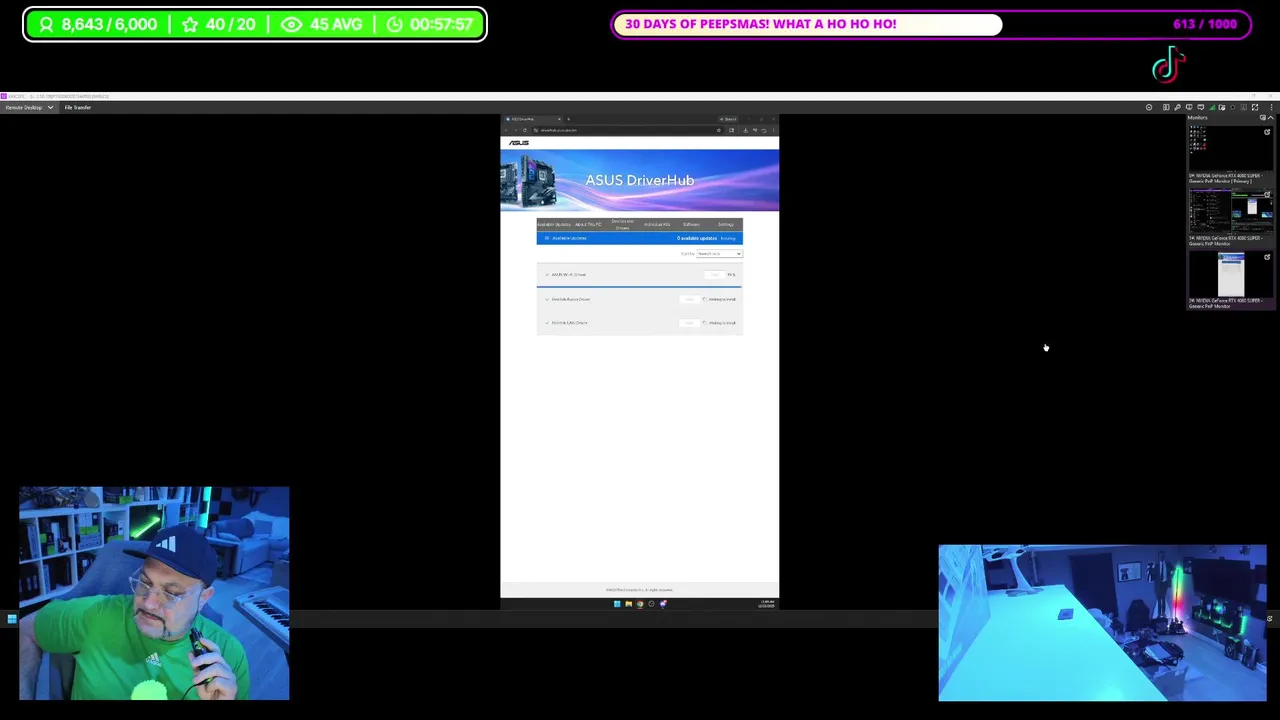Collapse the Monitors panel with the chevron
The height and width of the screenshot is (720, 1280).
(1271, 118)
